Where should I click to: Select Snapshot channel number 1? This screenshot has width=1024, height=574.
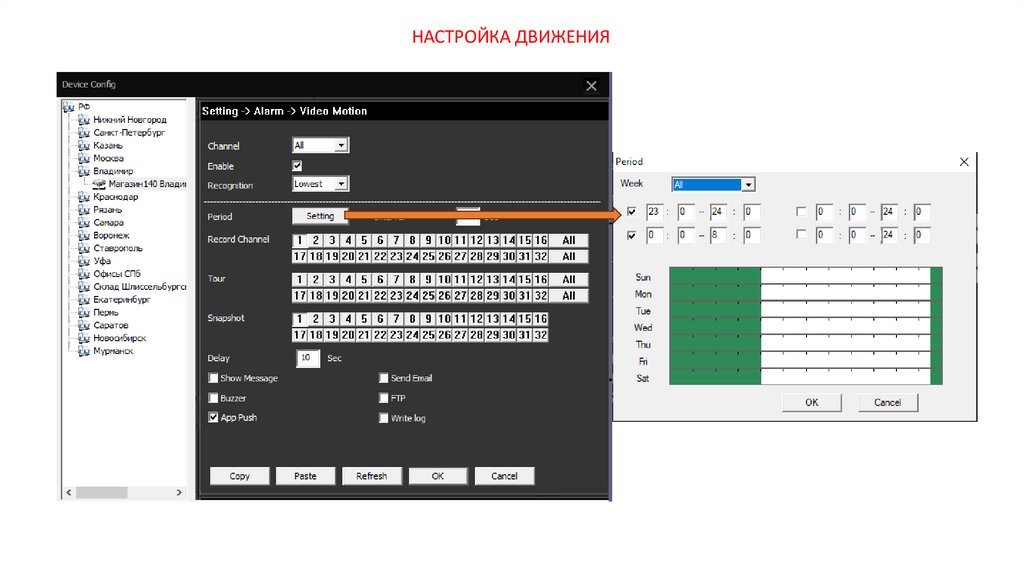point(300,319)
